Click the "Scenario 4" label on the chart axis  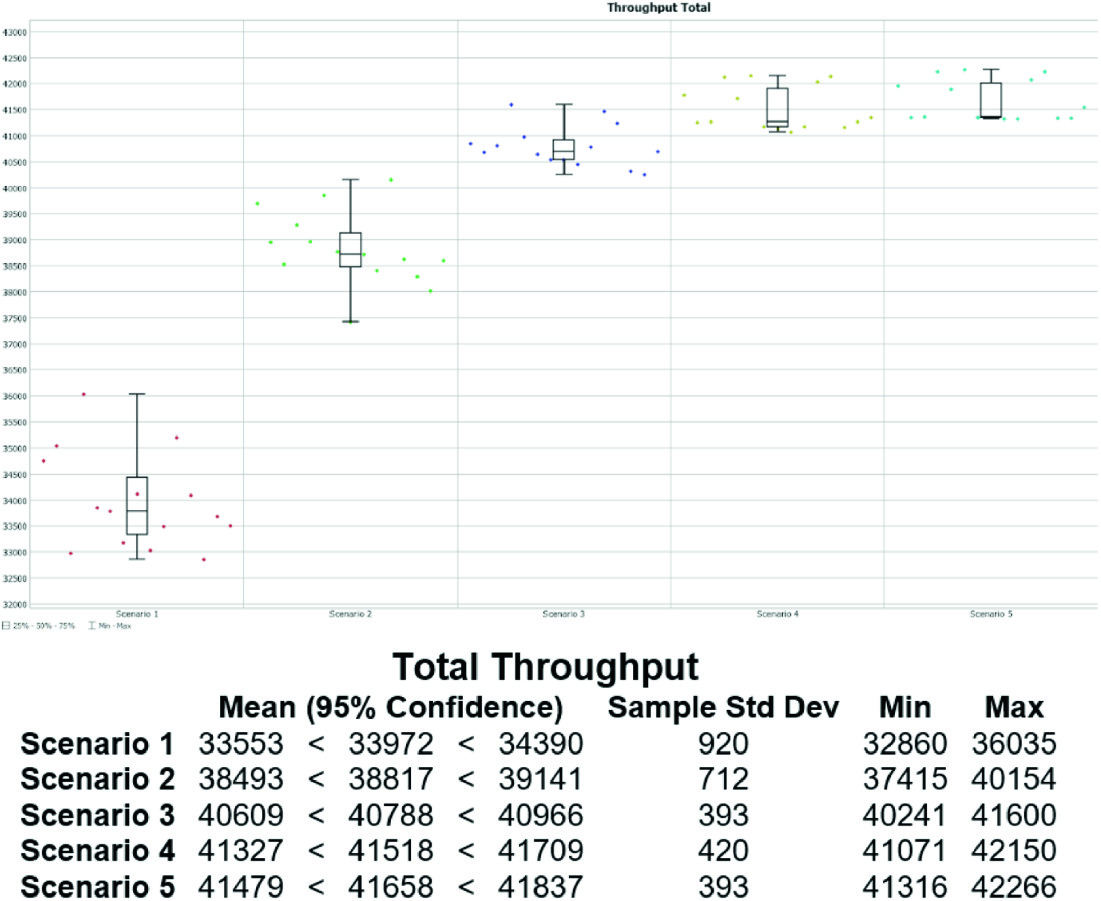pyautogui.click(x=777, y=614)
